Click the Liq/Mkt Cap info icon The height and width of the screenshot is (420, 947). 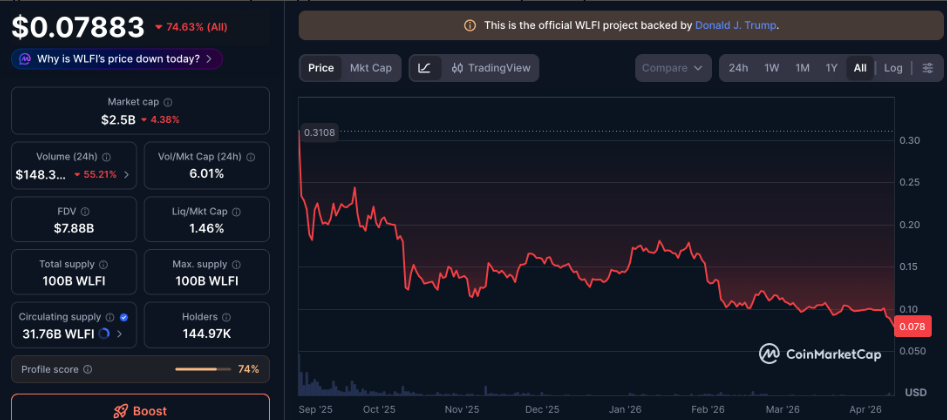[x=236, y=212]
